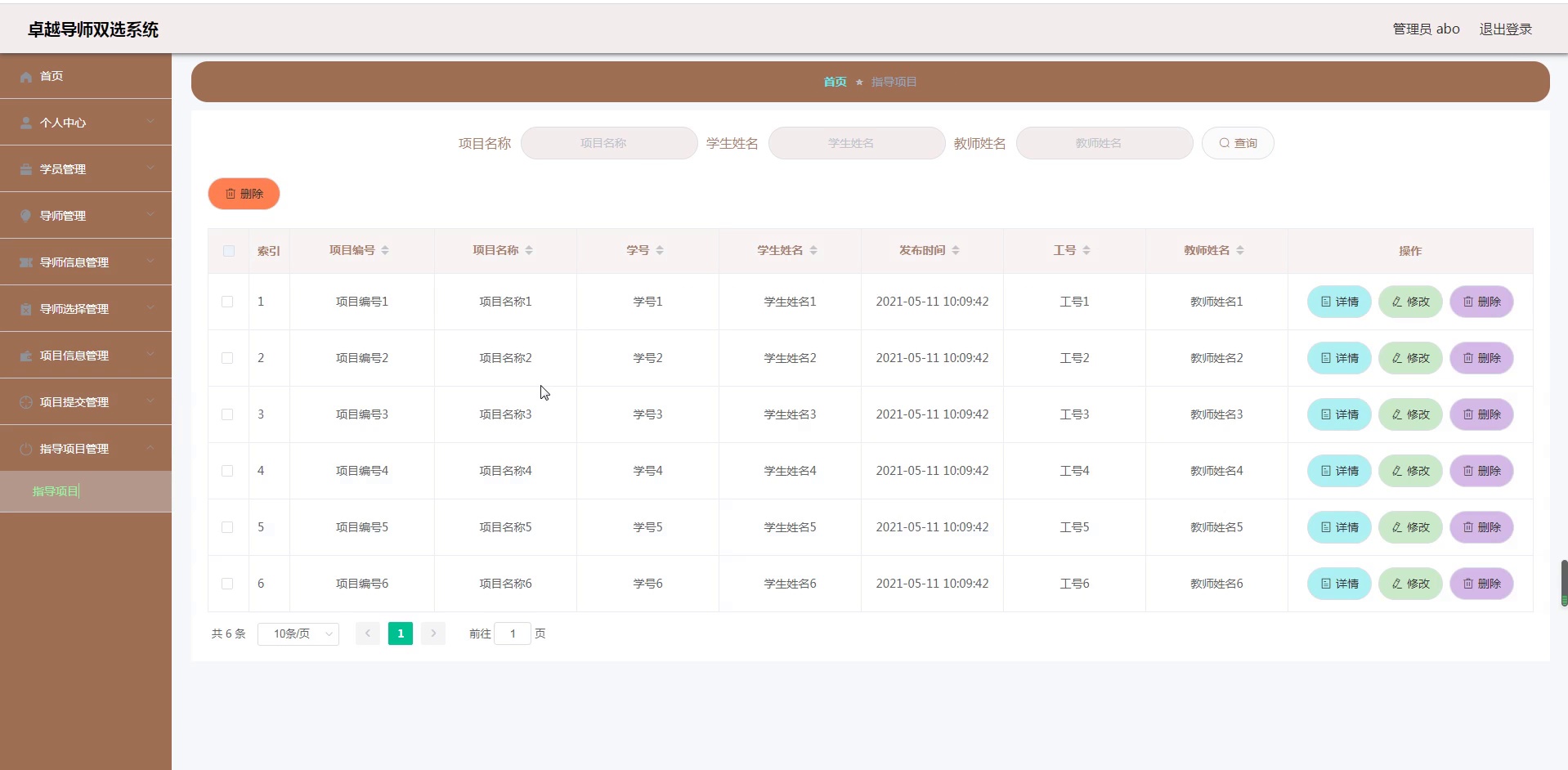The height and width of the screenshot is (770, 1568).
Task: Click 删除 for row 项目编号6
Action: [1481, 584]
